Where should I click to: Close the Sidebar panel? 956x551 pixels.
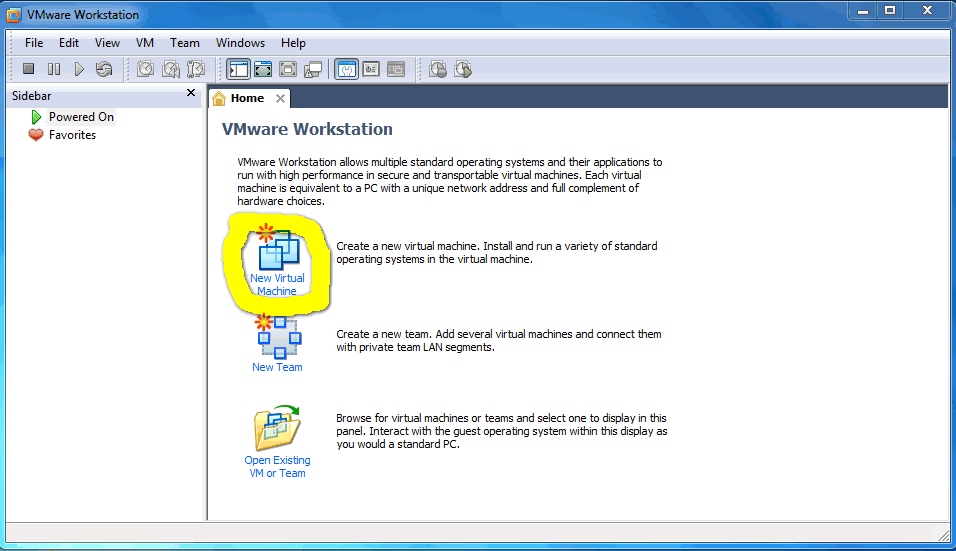[191, 93]
